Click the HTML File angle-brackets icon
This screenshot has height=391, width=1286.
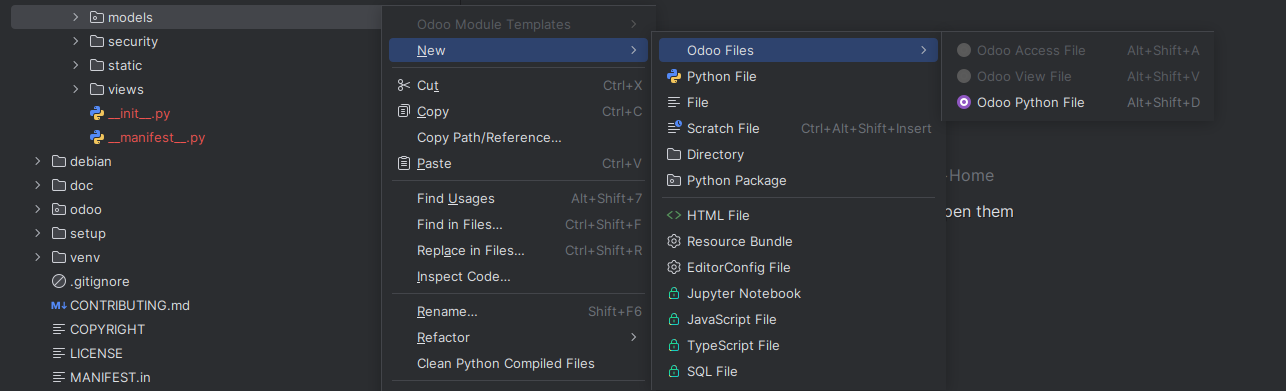tap(674, 215)
